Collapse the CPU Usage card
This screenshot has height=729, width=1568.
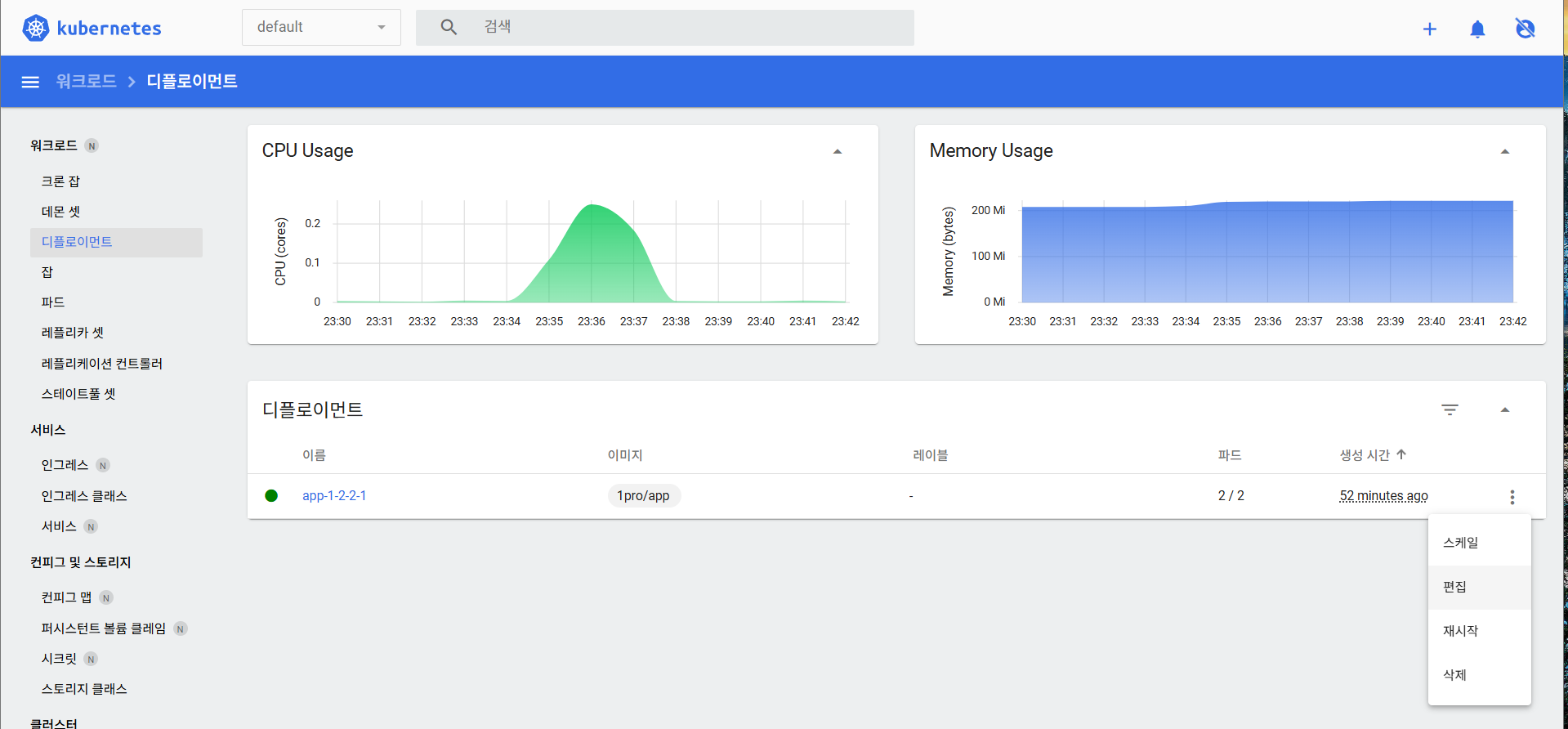[x=837, y=151]
